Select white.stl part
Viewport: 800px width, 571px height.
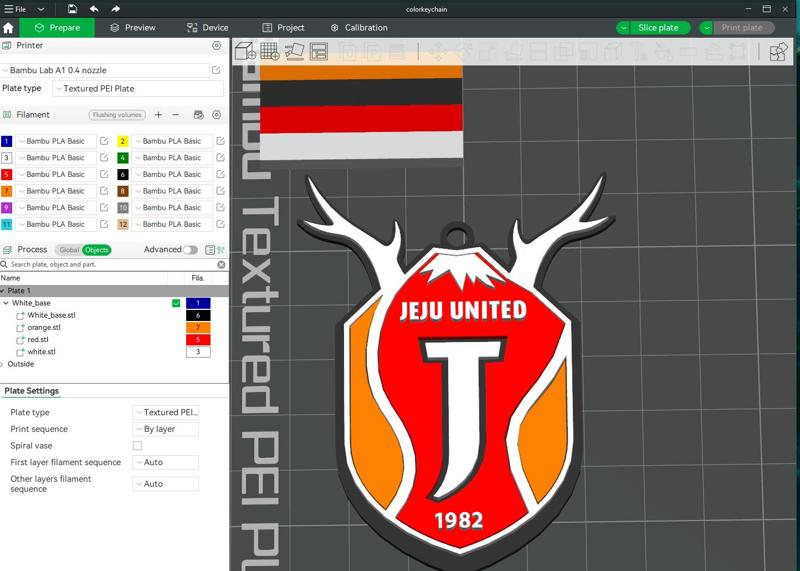coord(41,352)
